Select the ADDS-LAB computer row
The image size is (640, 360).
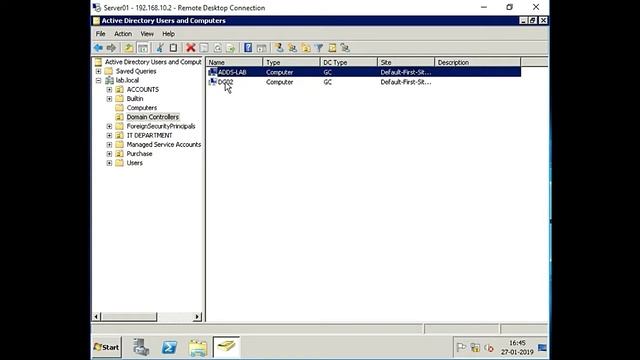pos(364,72)
